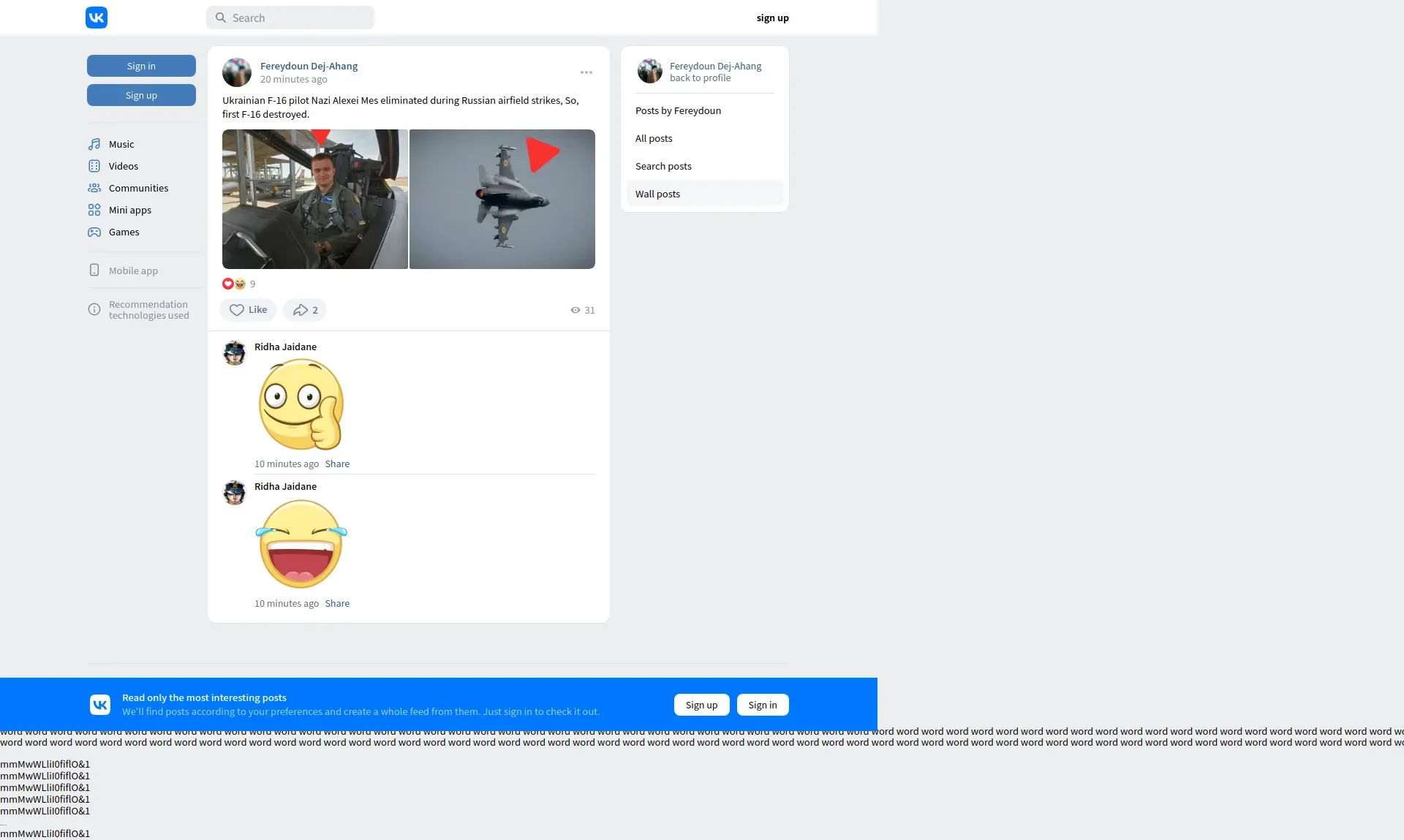Open the post's three-dots options menu
Viewport: 1404px width, 840px height.
(586, 72)
